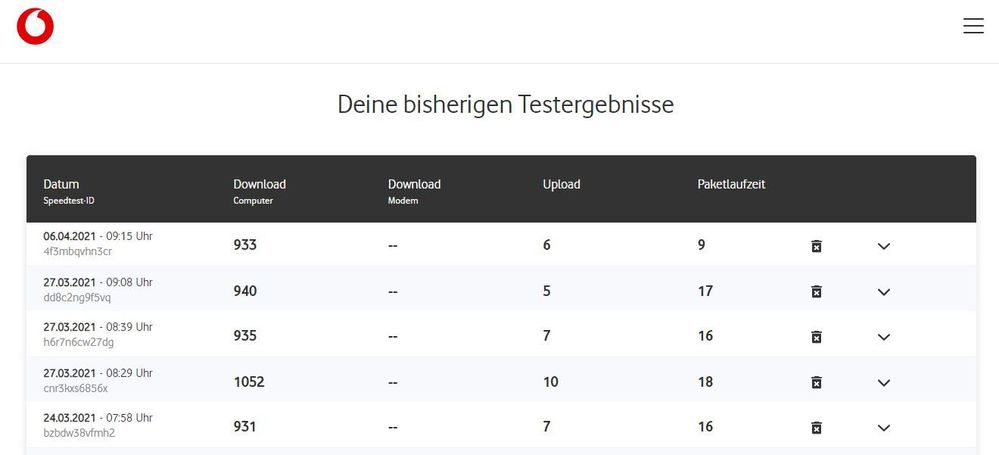
Task: Click the Vodafone logo
Action: pyautogui.click(x=35, y=27)
